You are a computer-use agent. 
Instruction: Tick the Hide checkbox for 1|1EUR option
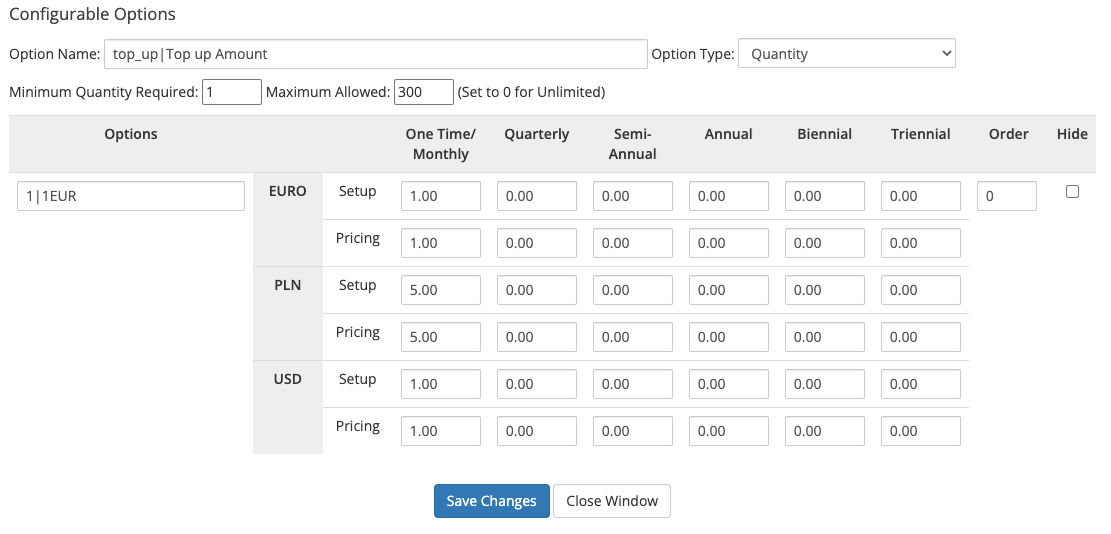point(1072,192)
